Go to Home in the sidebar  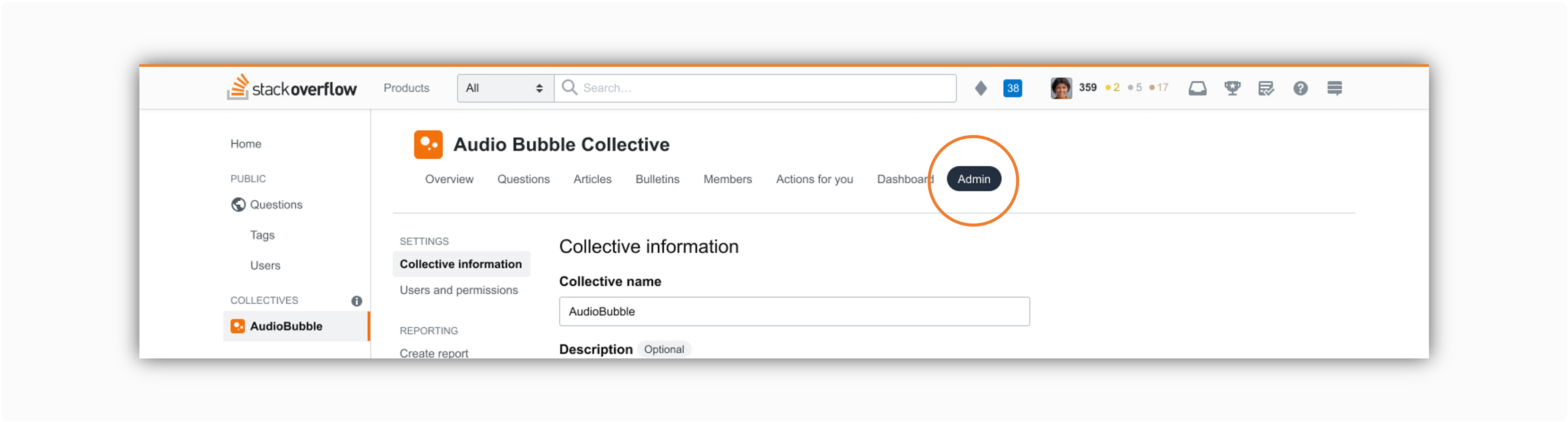click(x=245, y=144)
